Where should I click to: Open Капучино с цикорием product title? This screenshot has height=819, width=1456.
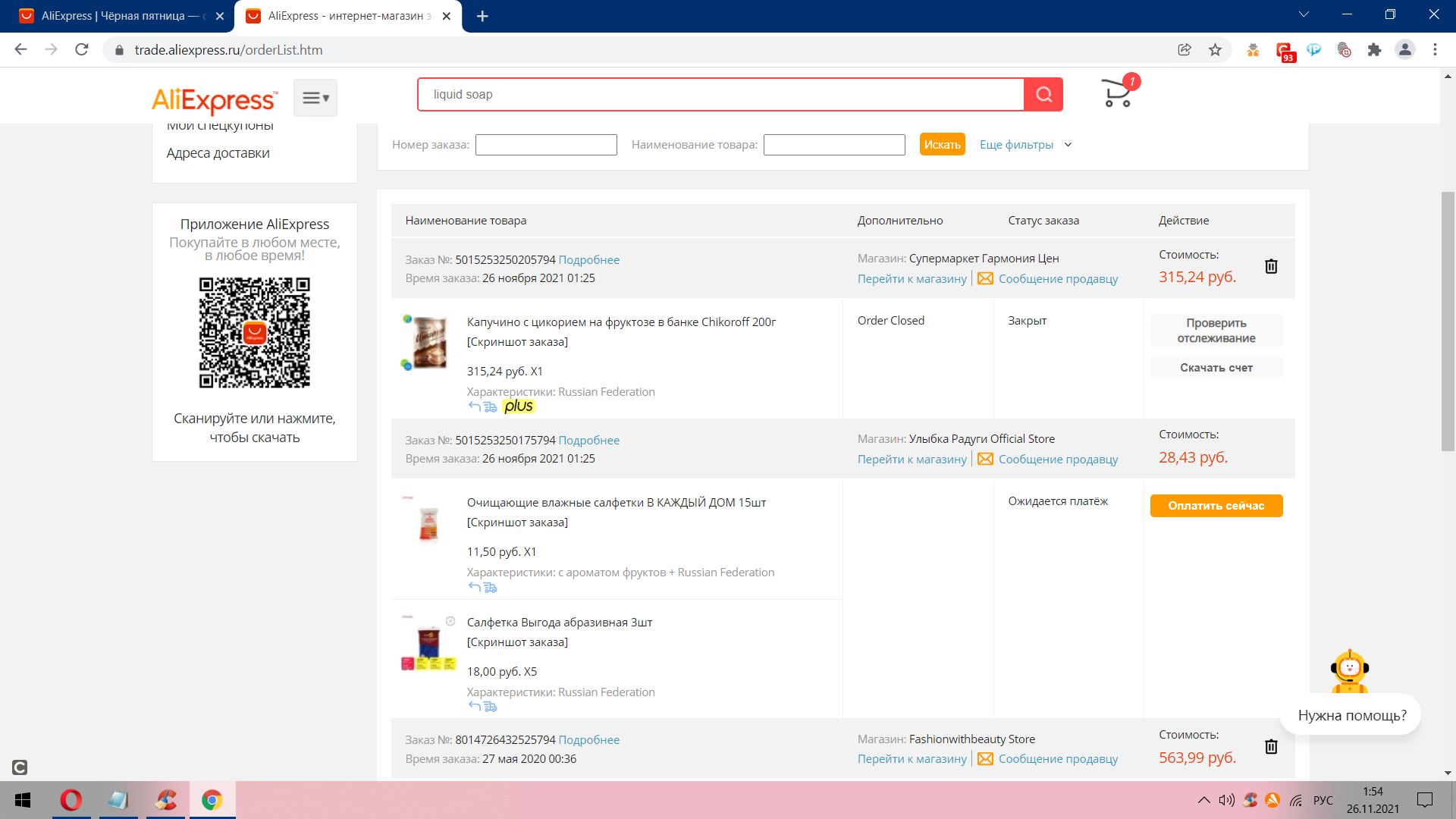pos(621,322)
